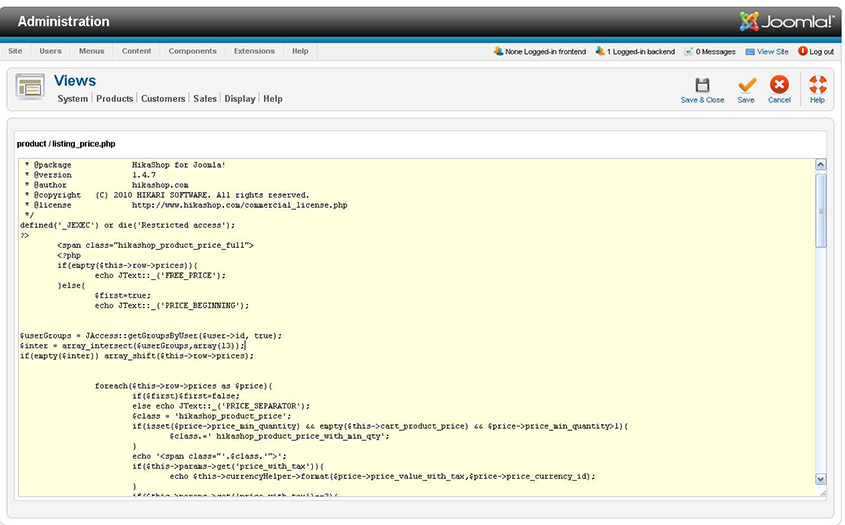Click the Save checkmark icon
The image size is (845, 525).
[746, 85]
